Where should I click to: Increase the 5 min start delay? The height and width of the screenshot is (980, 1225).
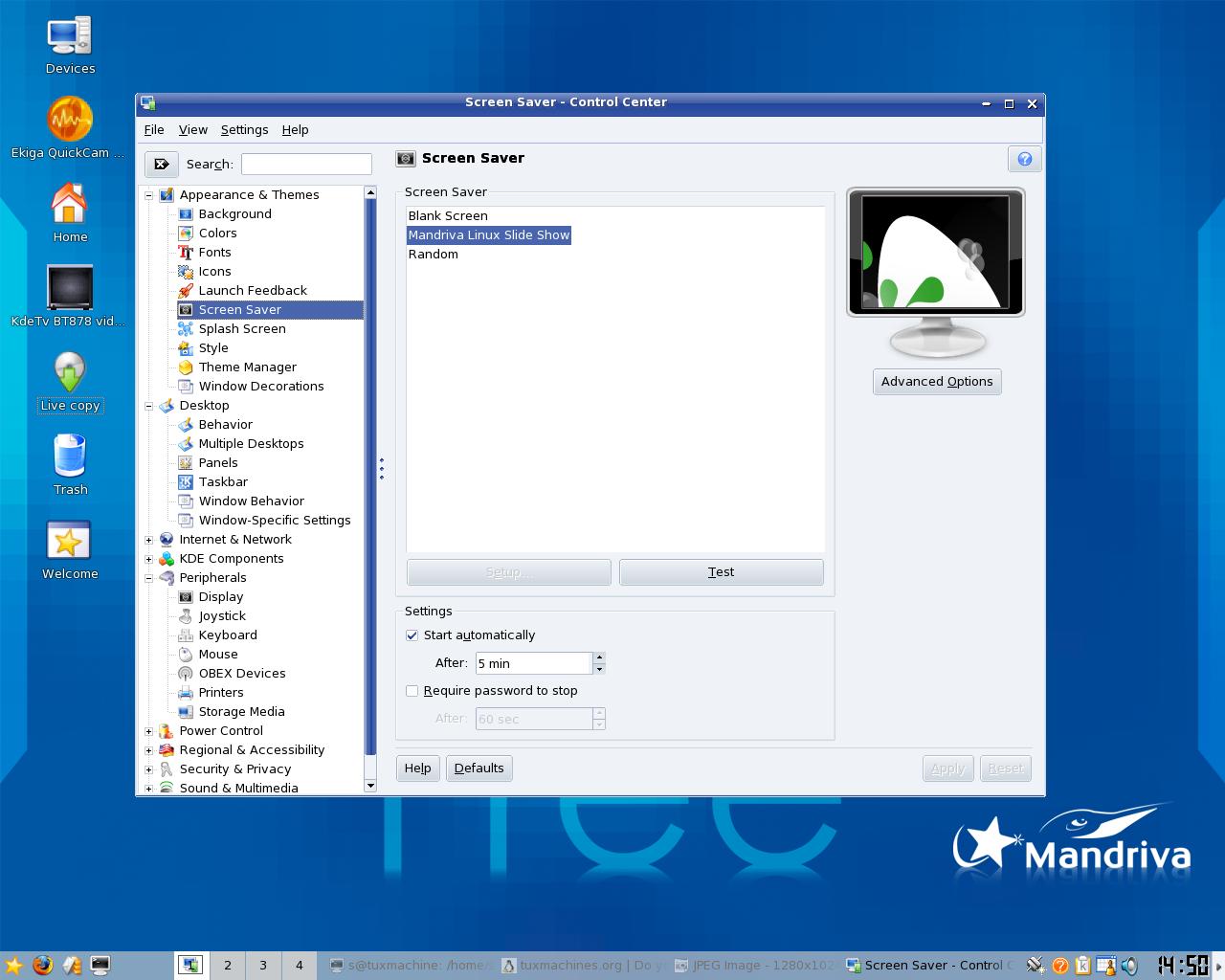click(599, 657)
